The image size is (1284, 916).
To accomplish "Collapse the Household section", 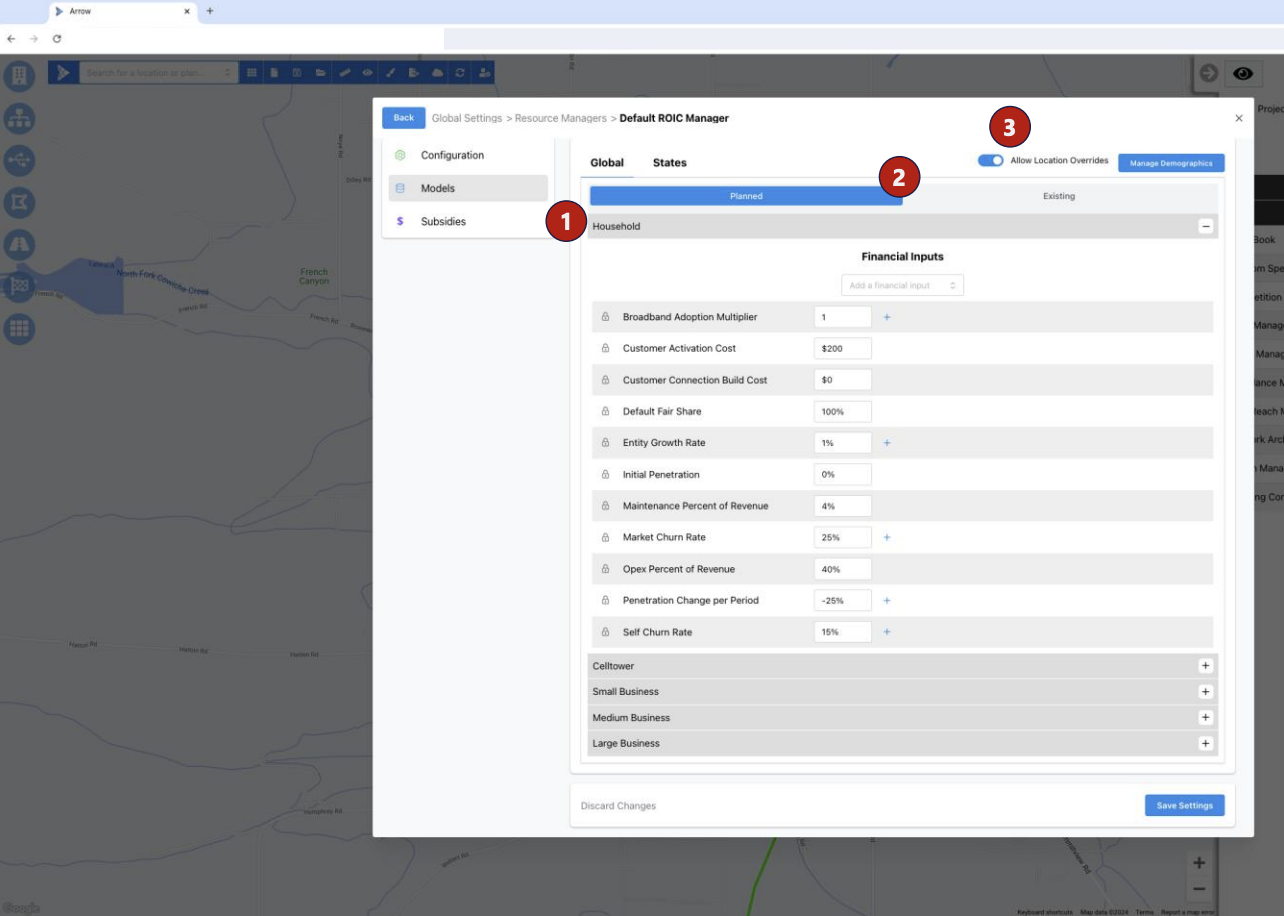I will [x=1205, y=227].
